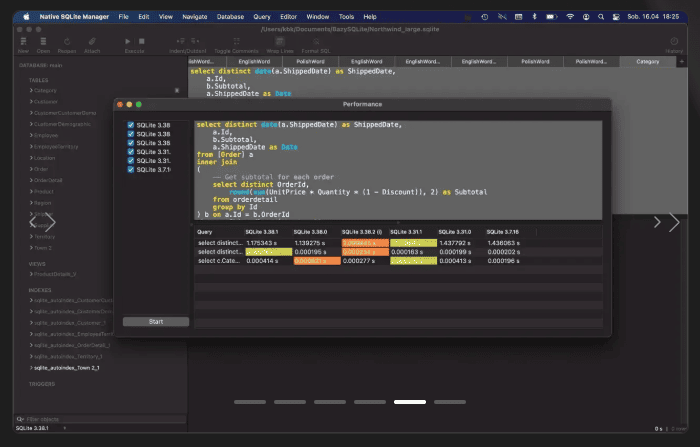The height and width of the screenshot is (447, 700).
Task: Expand the Order table node
Action: (31, 169)
